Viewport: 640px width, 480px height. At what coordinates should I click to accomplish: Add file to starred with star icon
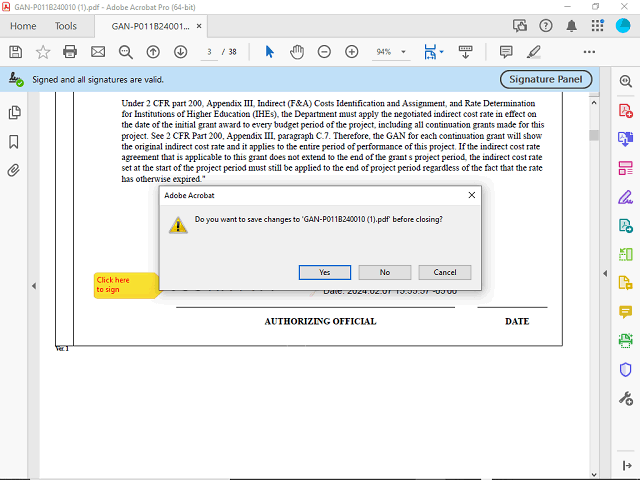[x=43, y=52]
